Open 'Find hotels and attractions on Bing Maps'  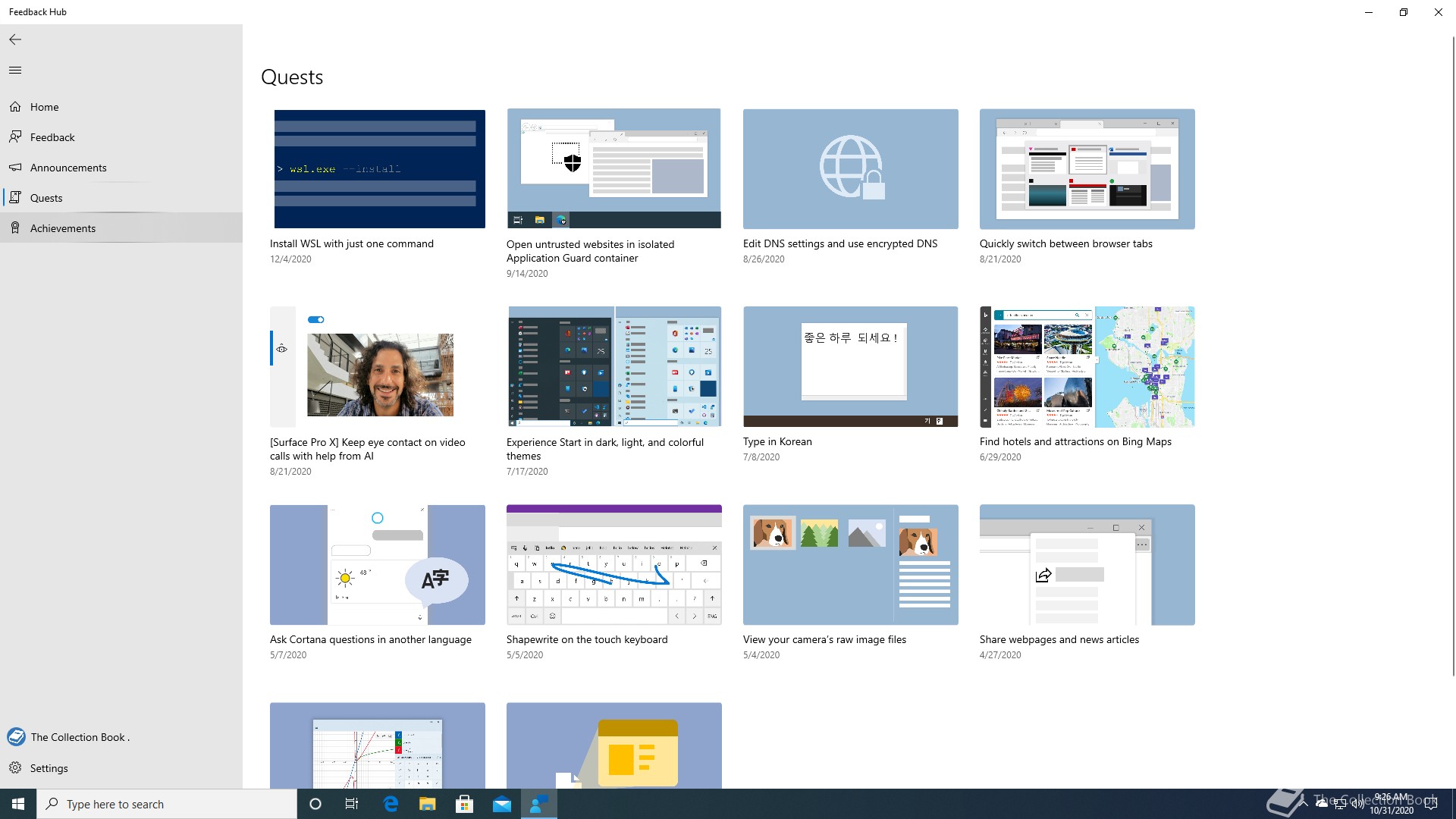tap(1075, 441)
